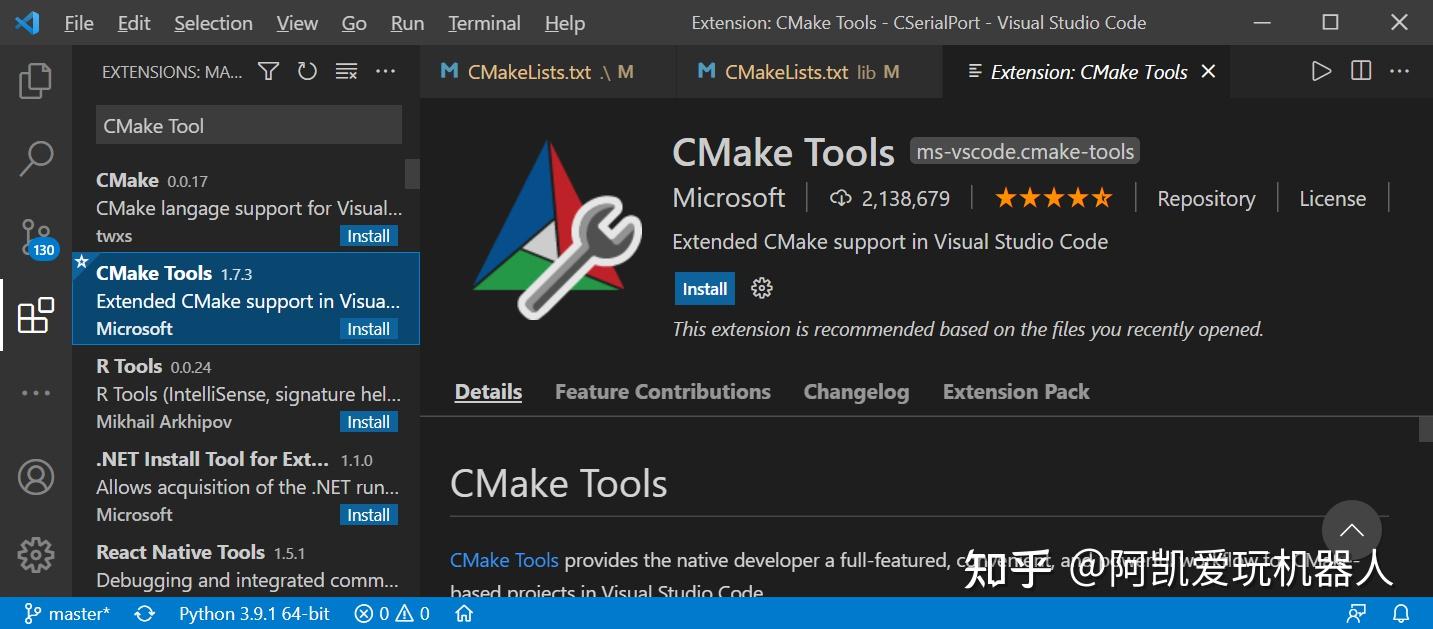Screen dimensions: 1433x629
Task: Open the Extensions panel More Actions menu
Action: coord(386,71)
